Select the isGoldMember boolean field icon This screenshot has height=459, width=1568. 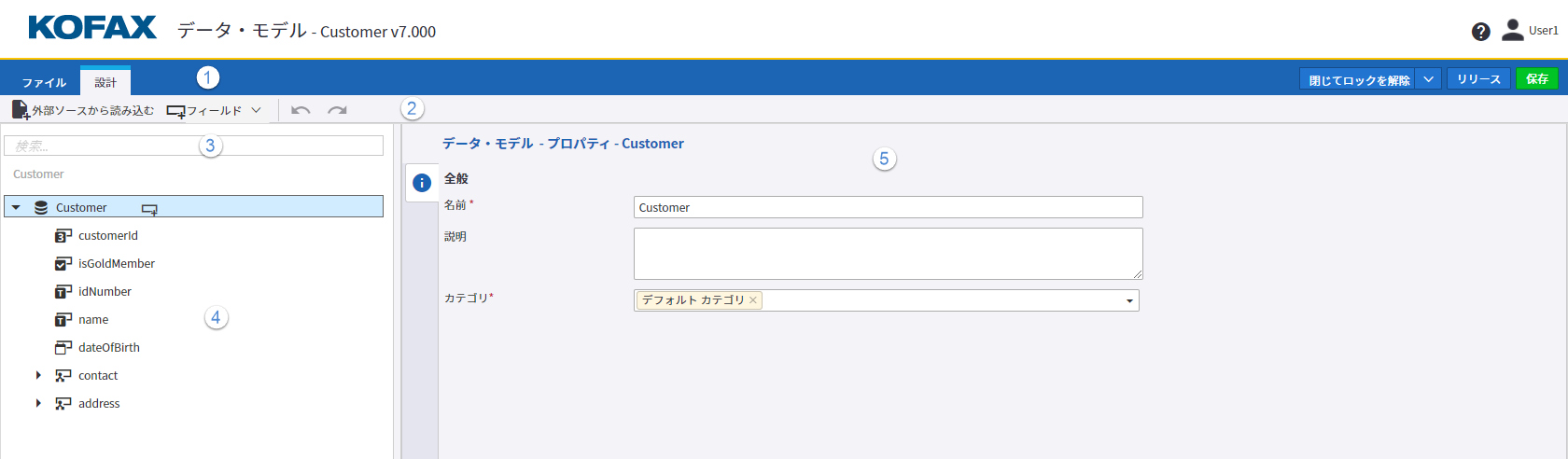[x=63, y=264]
